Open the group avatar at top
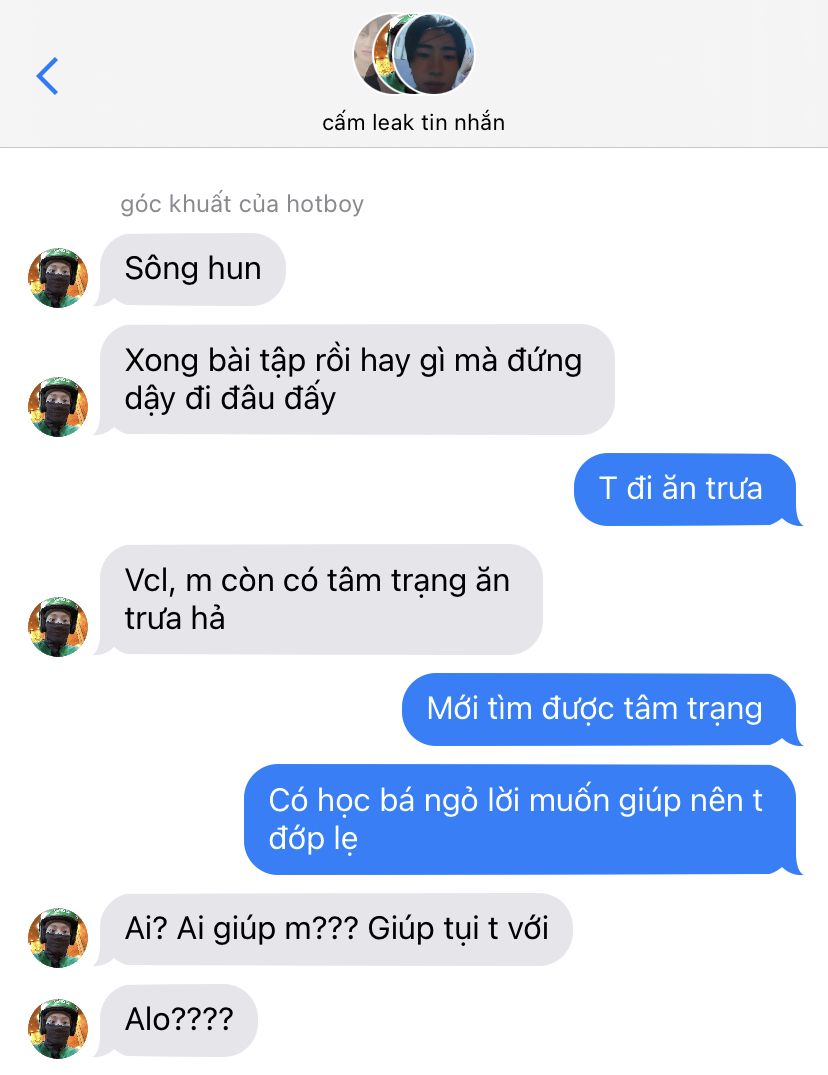The height and width of the screenshot is (1075, 828). click(414, 53)
